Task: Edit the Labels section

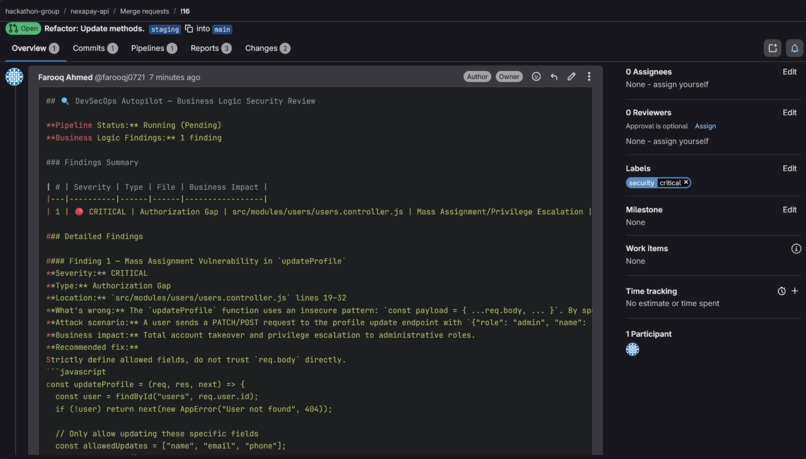Action: 790,169
